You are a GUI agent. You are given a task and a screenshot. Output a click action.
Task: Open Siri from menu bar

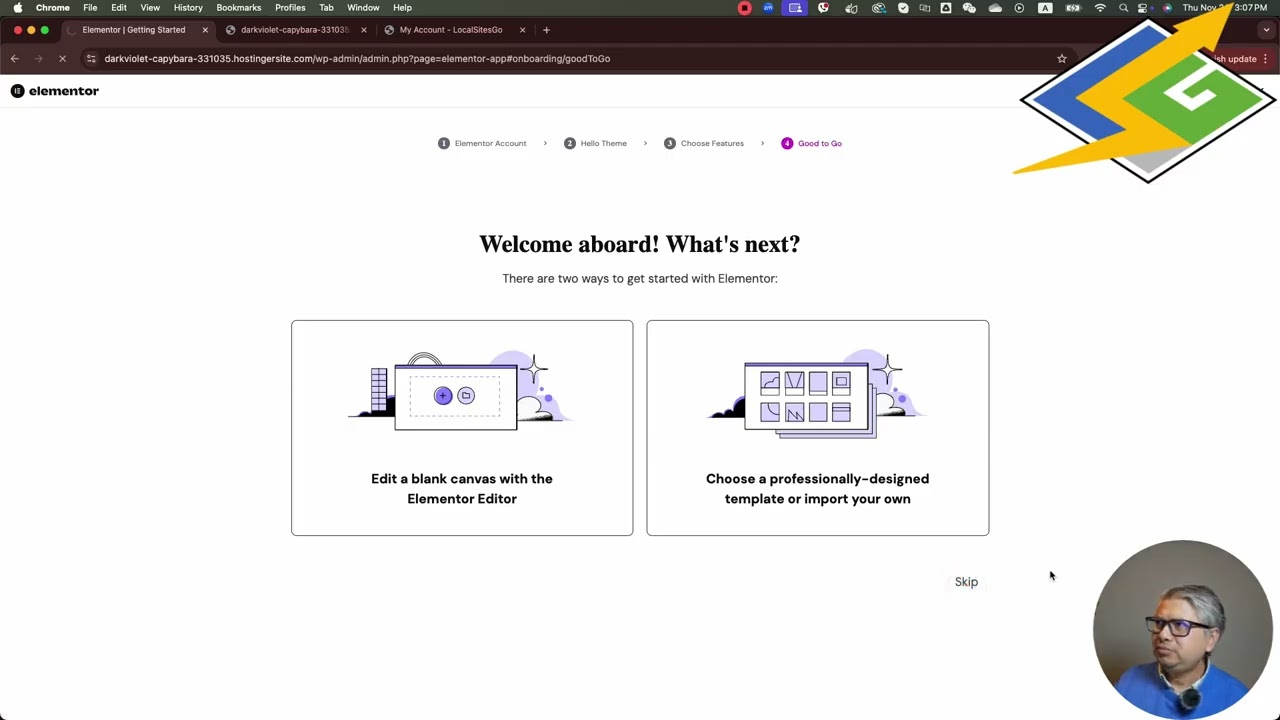coord(1167,7)
